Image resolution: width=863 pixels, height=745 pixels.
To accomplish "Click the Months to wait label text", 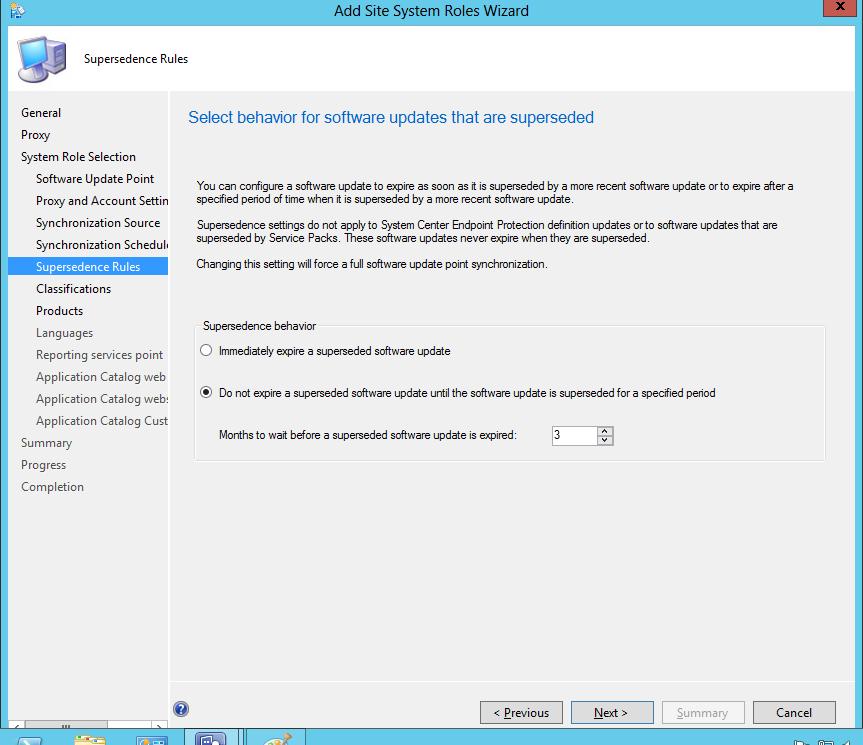I will click(368, 435).
